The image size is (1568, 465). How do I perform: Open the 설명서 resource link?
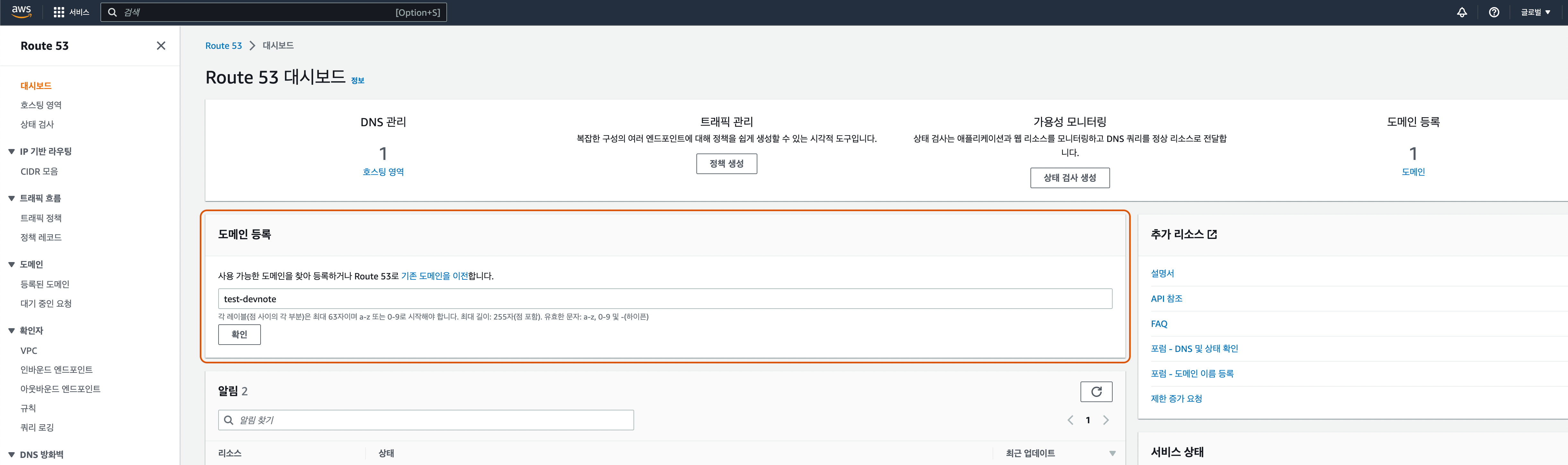(x=1162, y=274)
